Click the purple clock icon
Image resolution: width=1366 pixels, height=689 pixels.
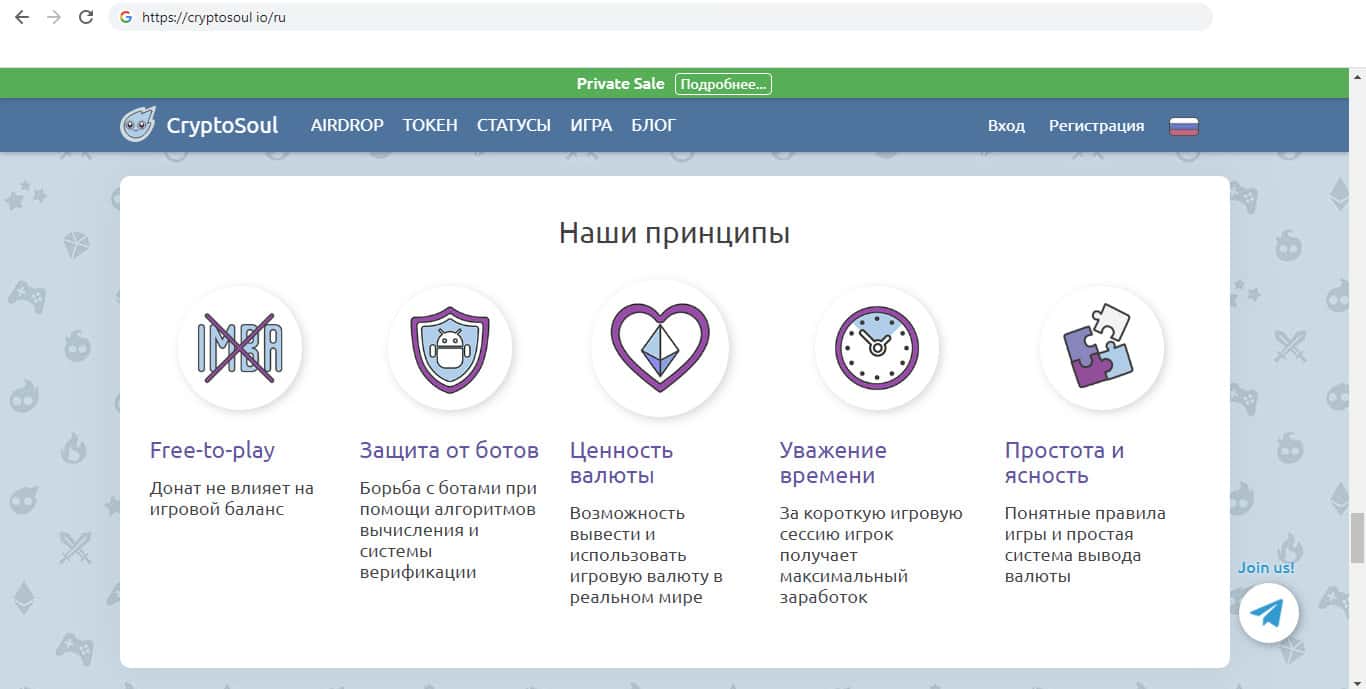click(876, 348)
